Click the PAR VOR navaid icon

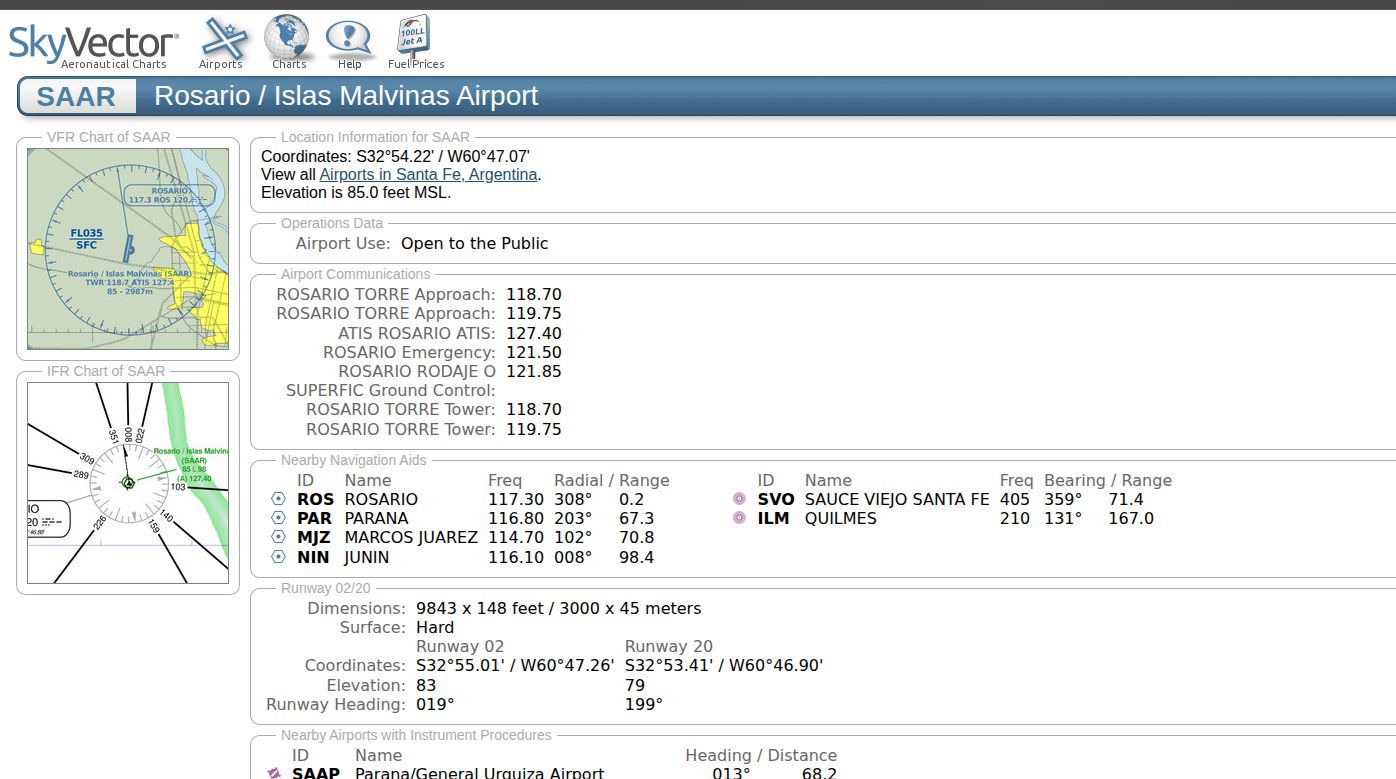click(278, 518)
